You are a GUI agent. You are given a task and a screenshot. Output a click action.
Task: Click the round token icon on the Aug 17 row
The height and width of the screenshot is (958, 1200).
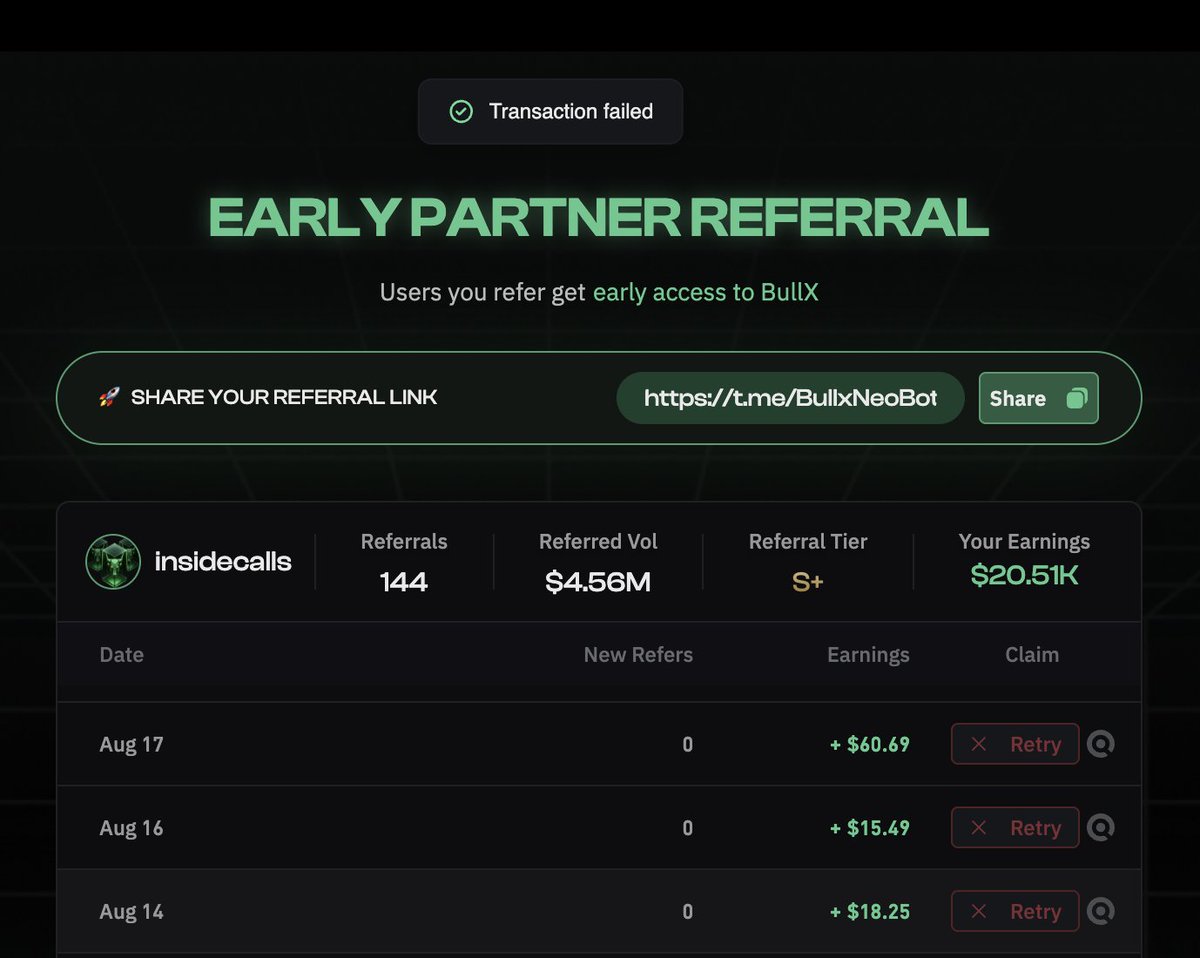(1101, 744)
